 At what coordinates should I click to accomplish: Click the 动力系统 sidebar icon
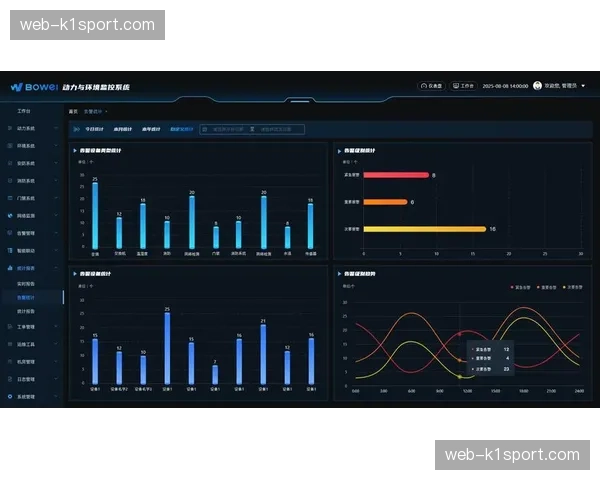point(11,129)
